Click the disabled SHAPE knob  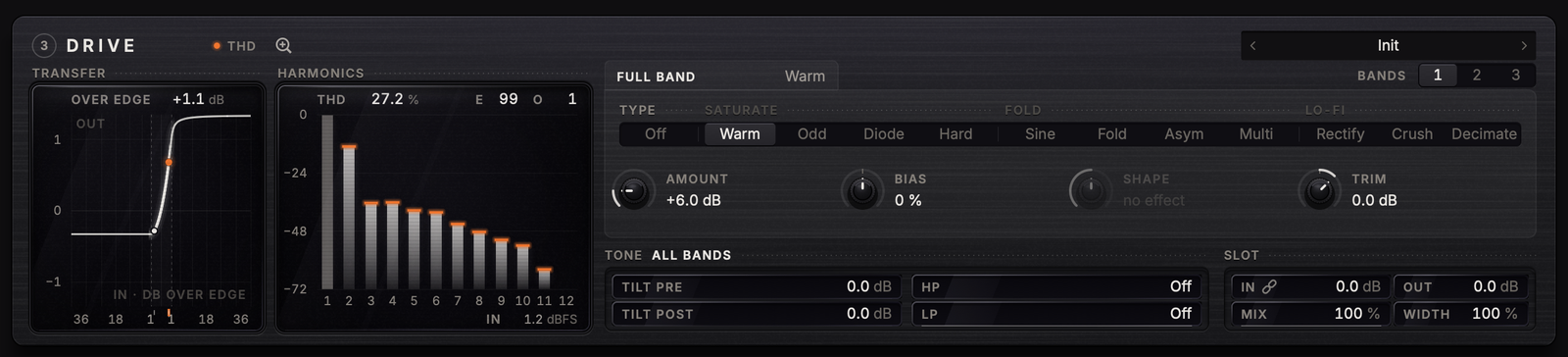coord(1090,189)
